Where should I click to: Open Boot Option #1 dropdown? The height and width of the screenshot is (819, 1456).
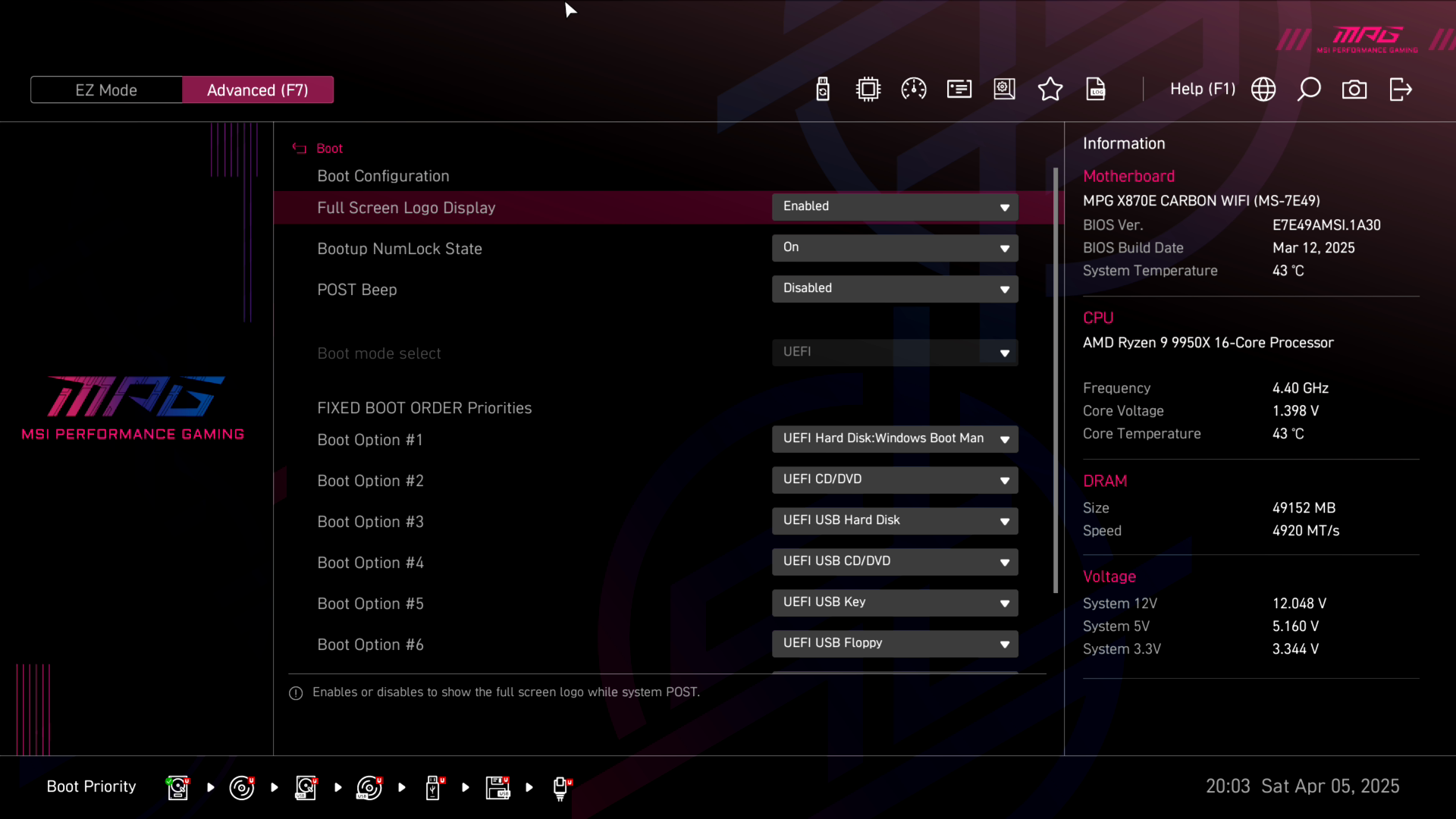pyautogui.click(x=895, y=439)
